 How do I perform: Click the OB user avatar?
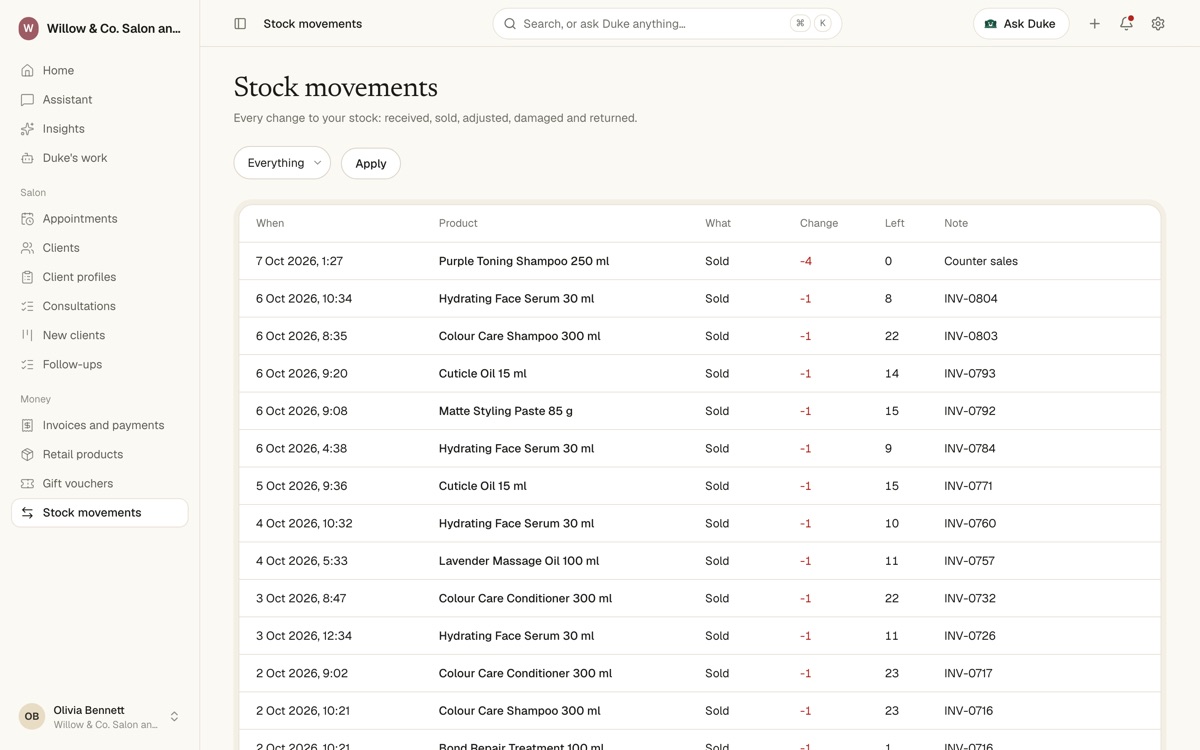coord(32,716)
